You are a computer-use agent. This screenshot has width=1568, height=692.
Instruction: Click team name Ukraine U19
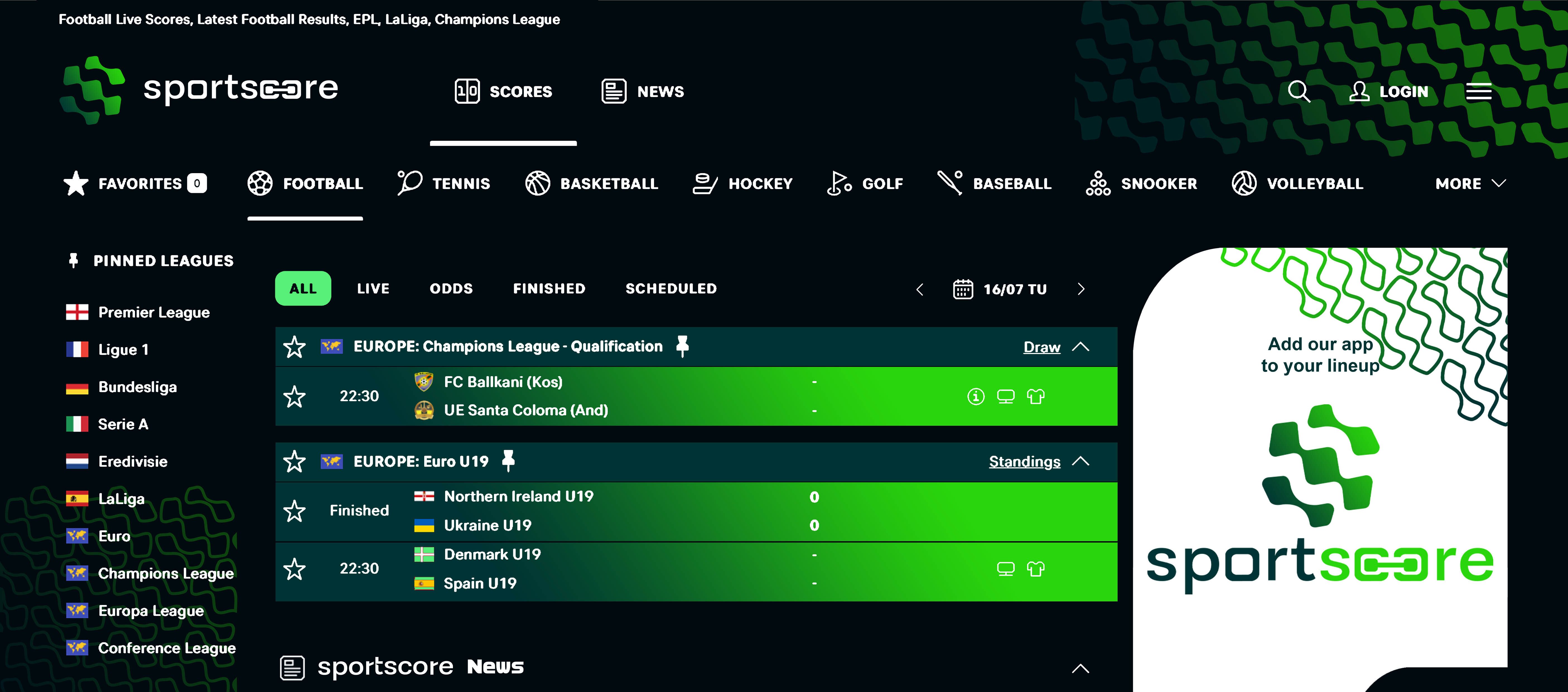(x=488, y=525)
